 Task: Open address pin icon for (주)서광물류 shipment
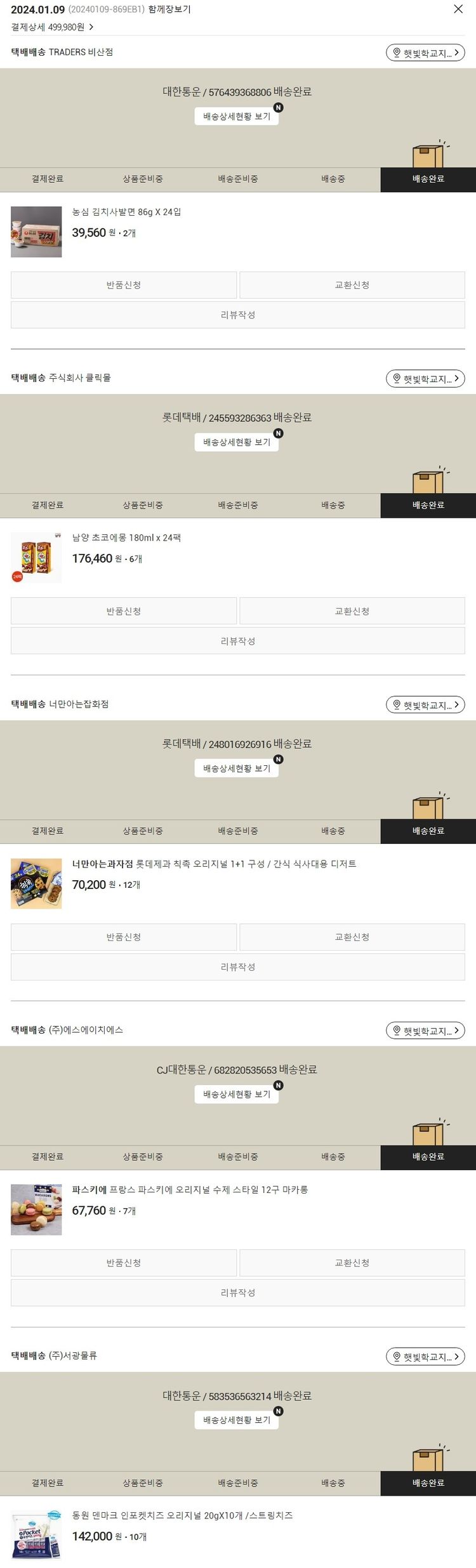point(397,1357)
